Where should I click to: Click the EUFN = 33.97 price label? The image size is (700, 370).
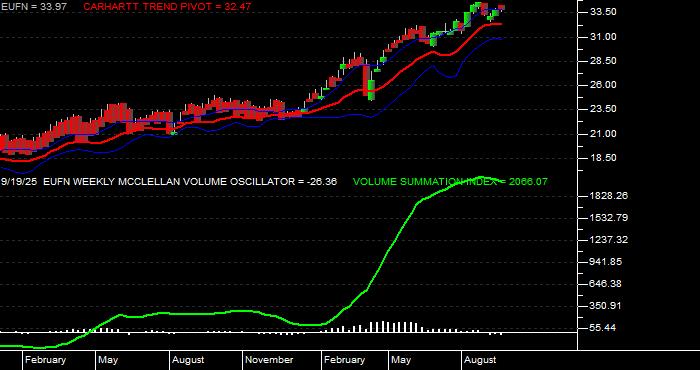(33, 7)
